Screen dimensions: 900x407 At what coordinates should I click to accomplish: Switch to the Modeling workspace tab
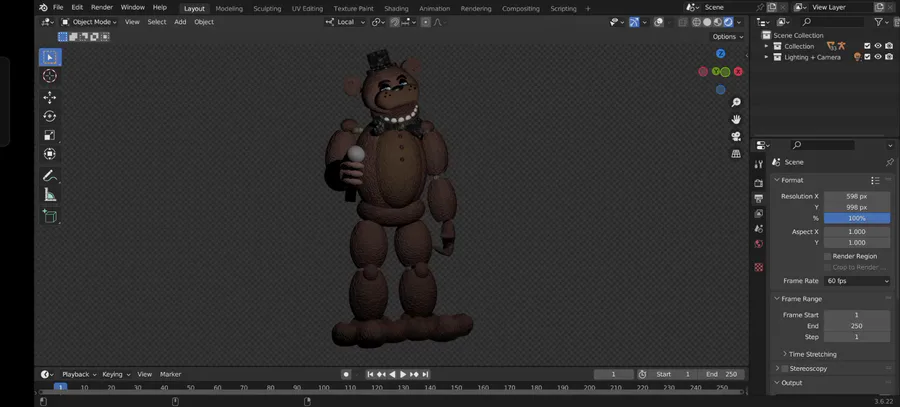tap(229, 9)
